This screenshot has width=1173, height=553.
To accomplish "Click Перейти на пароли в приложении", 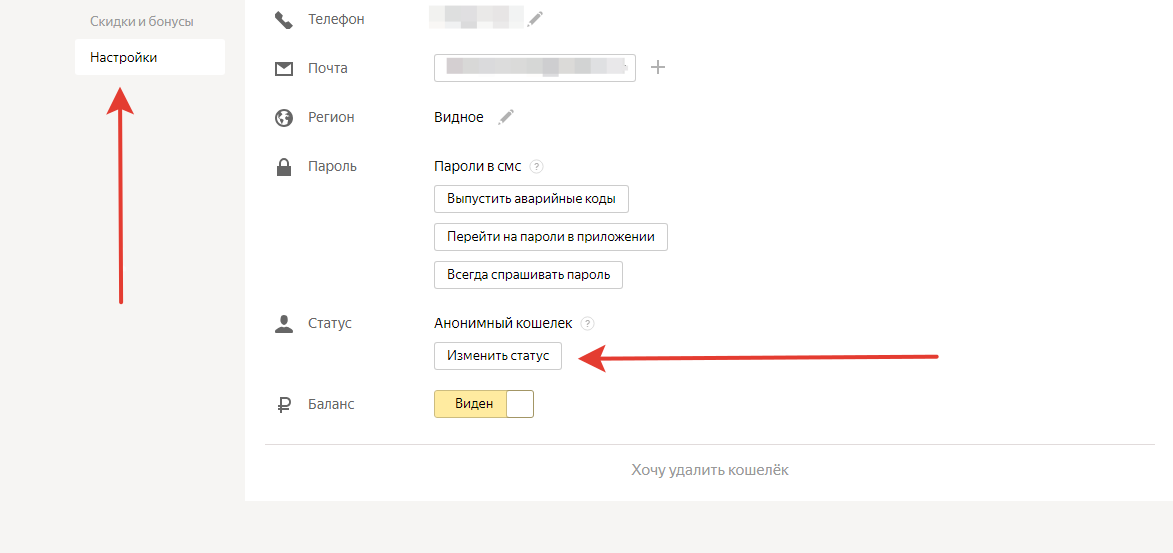I will click(550, 237).
